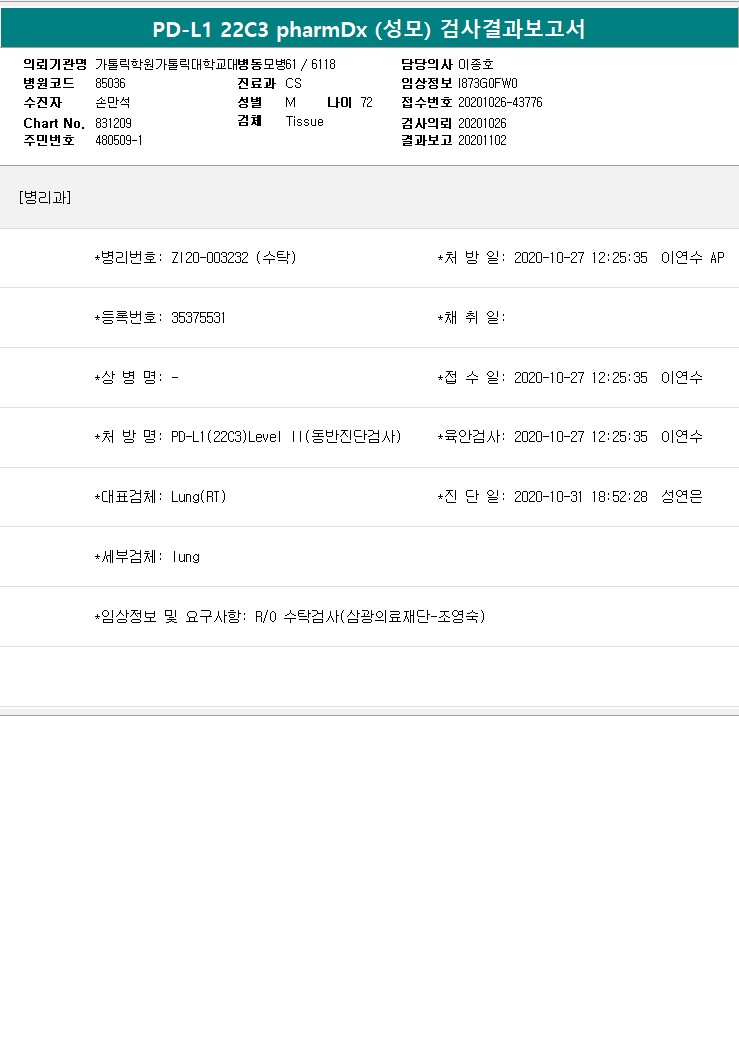Select diagnosis date '2020-10-31 18:52:28'
The image size is (739, 1040).
pyautogui.click(x=580, y=497)
